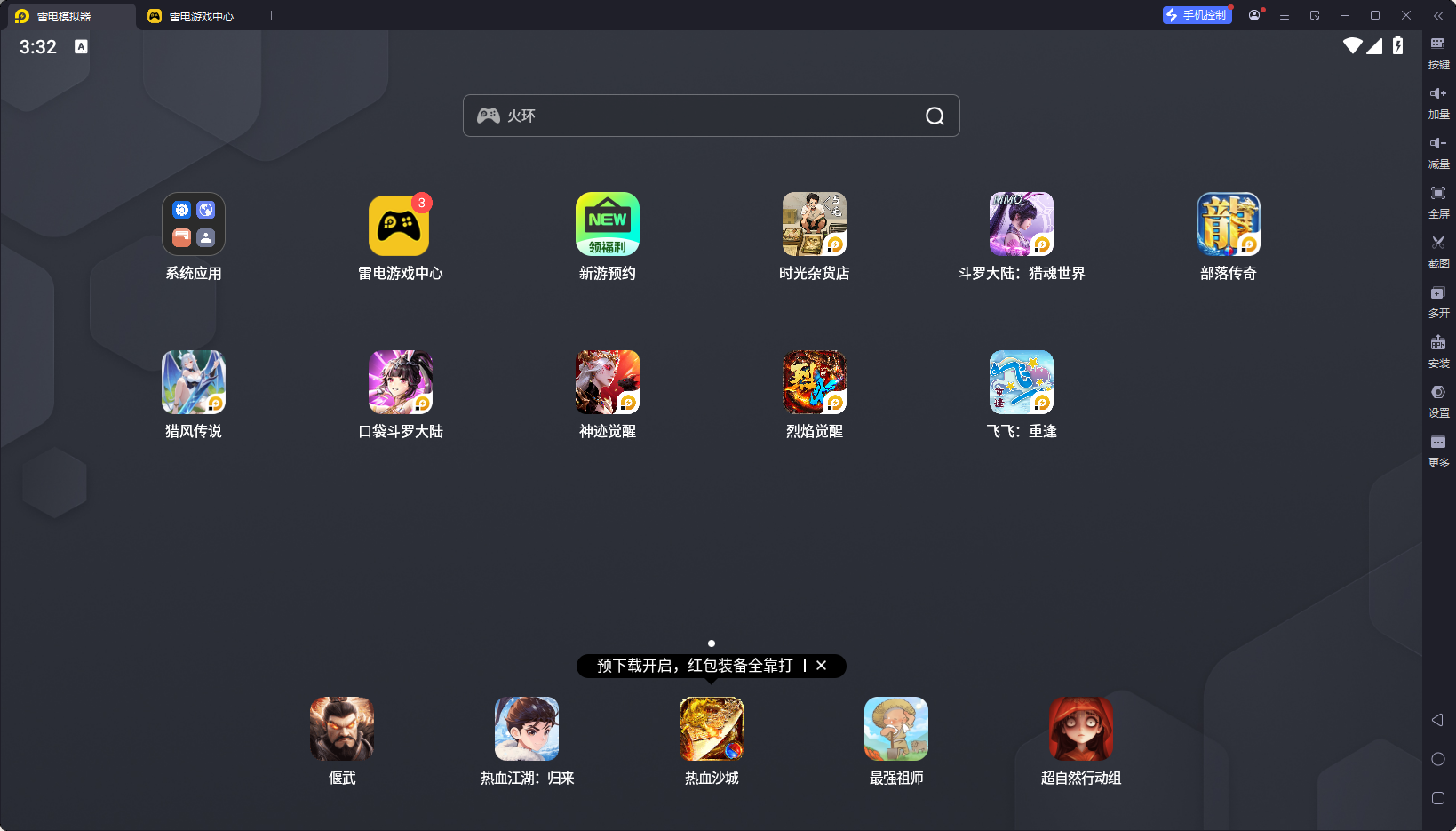
Task: Click the Wi-Fi status icon
Action: pos(1353,45)
